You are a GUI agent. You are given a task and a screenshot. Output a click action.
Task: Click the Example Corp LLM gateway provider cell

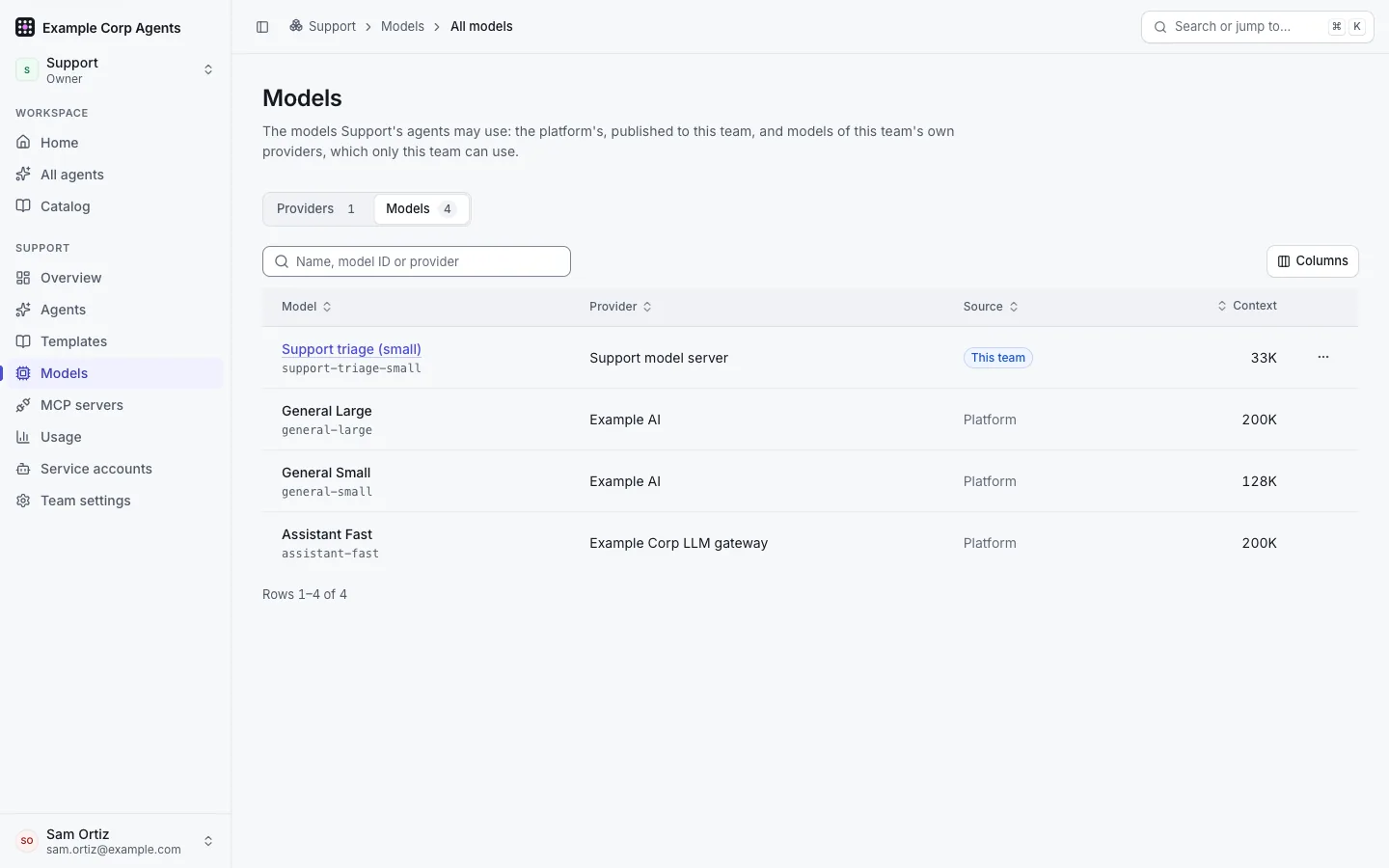(x=679, y=543)
